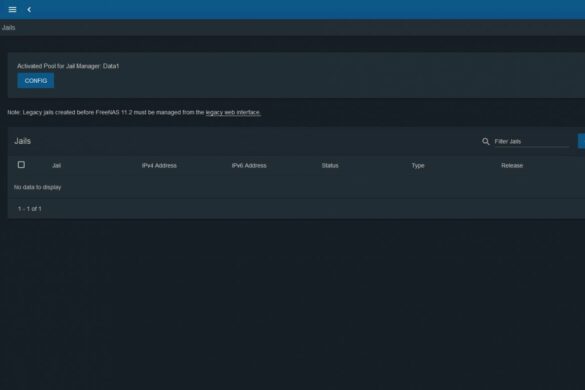
Task: Click the '1 - 1 of 1' pagination text
Action: point(30,209)
